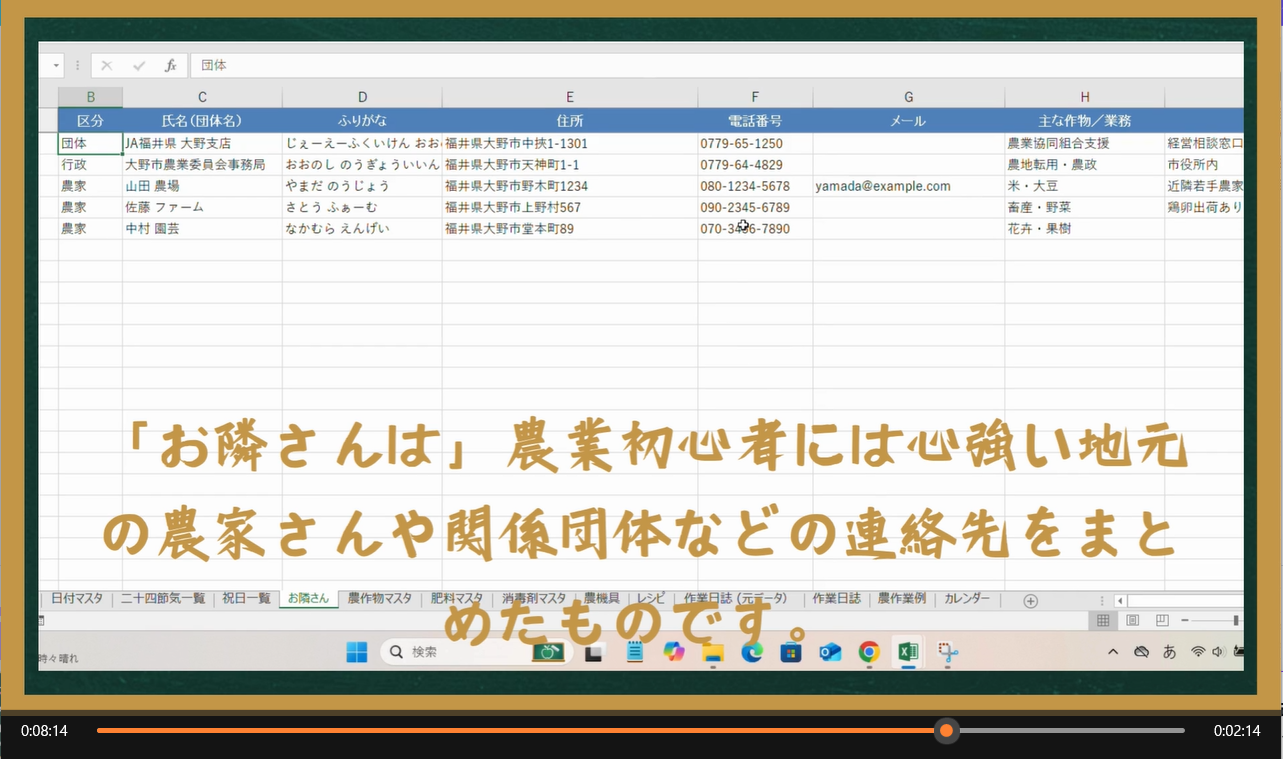
Task: Seek using the video progress slider handle
Action: coord(946,731)
